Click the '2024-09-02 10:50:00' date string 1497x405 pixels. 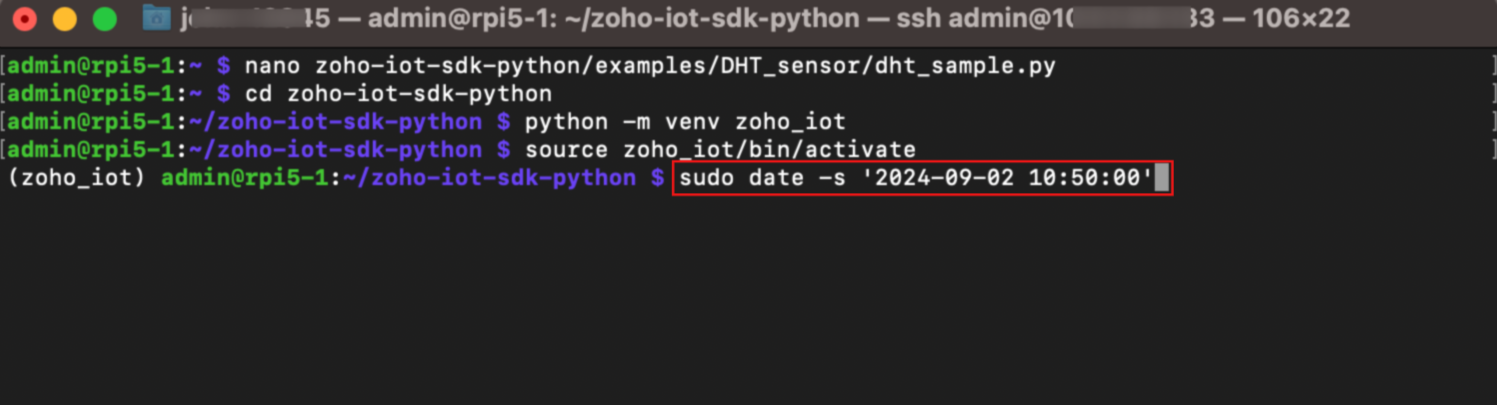click(x=1007, y=179)
